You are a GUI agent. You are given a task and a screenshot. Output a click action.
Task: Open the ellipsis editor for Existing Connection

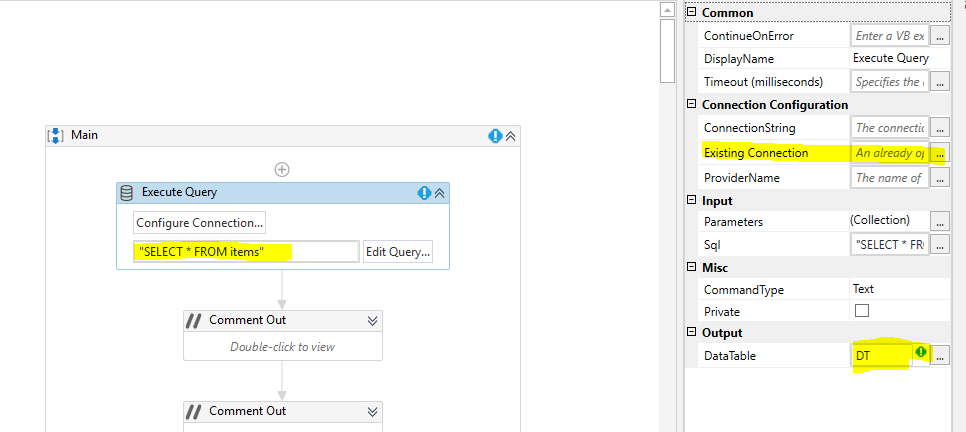pyautogui.click(x=940, y=153)
